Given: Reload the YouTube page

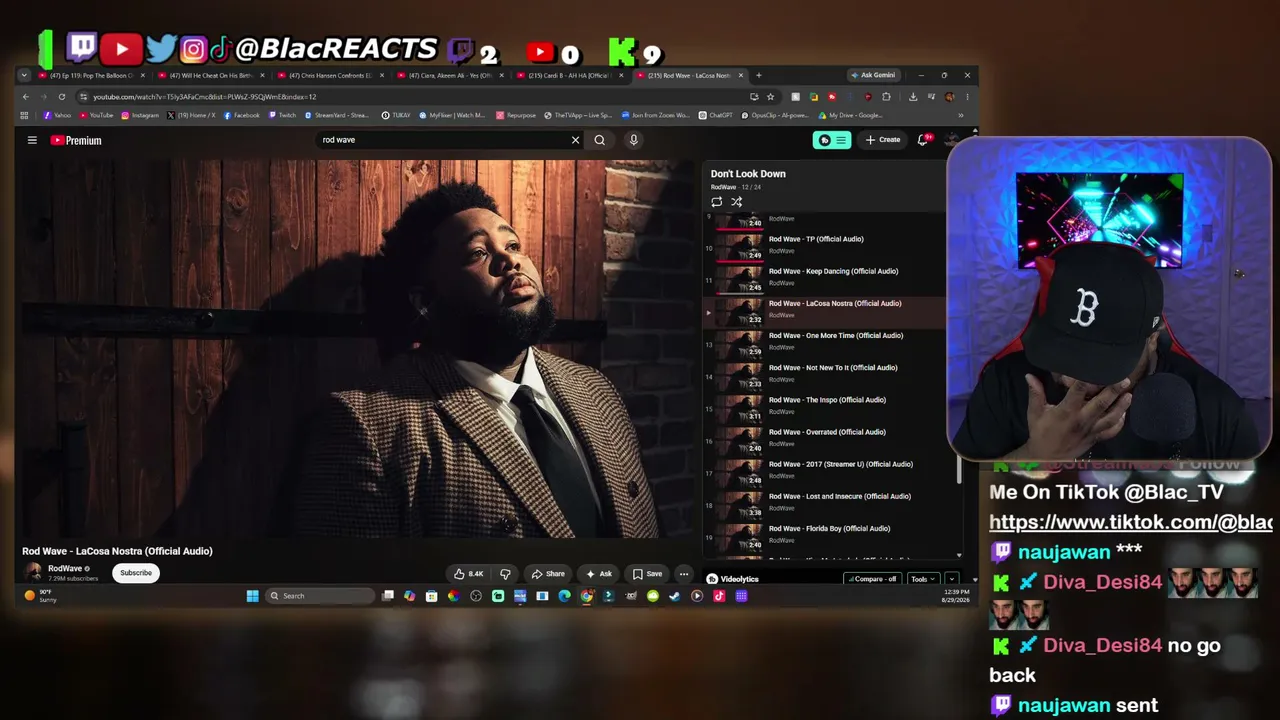Looking at the screenshot, I should pyautogui.click(x=62, y=97).
